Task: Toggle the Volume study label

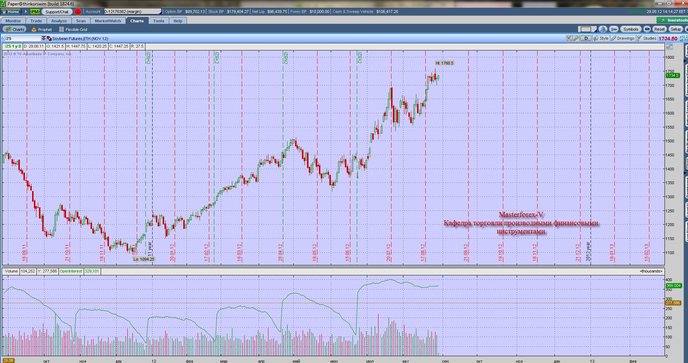Action: coord(11,272)
